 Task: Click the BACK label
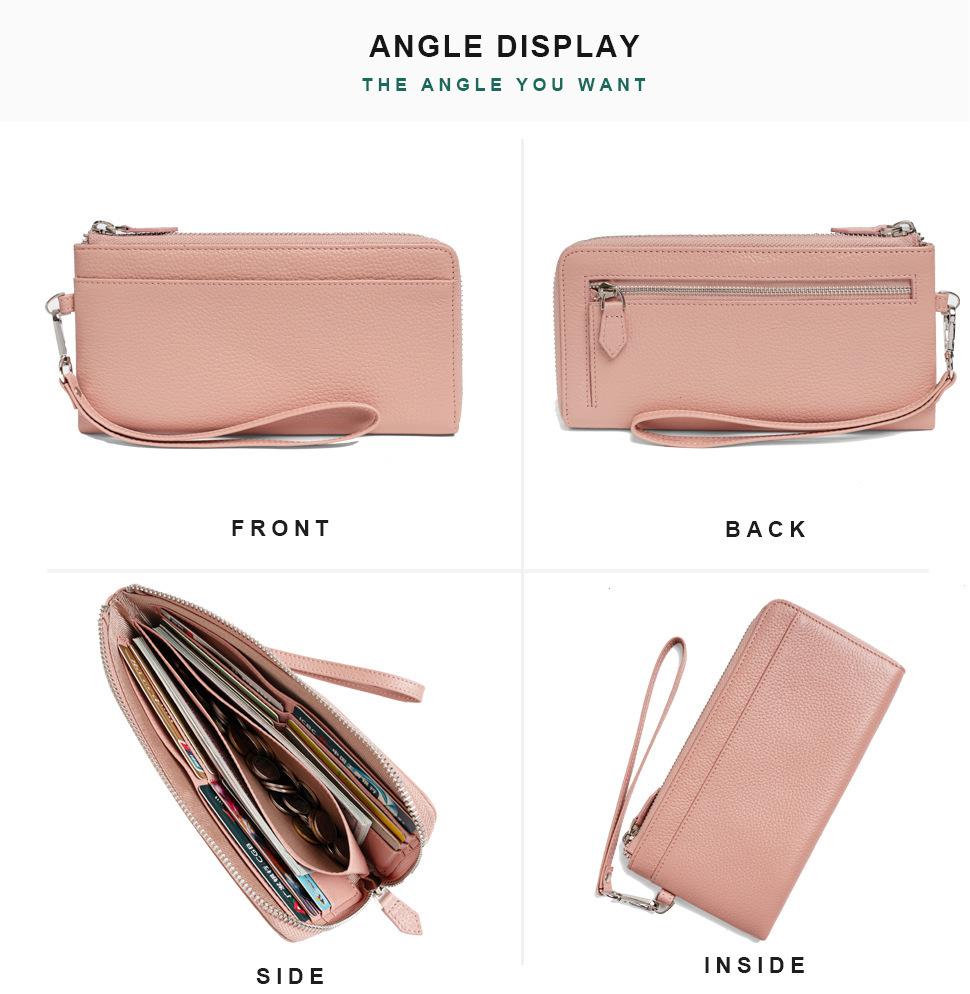766,529
